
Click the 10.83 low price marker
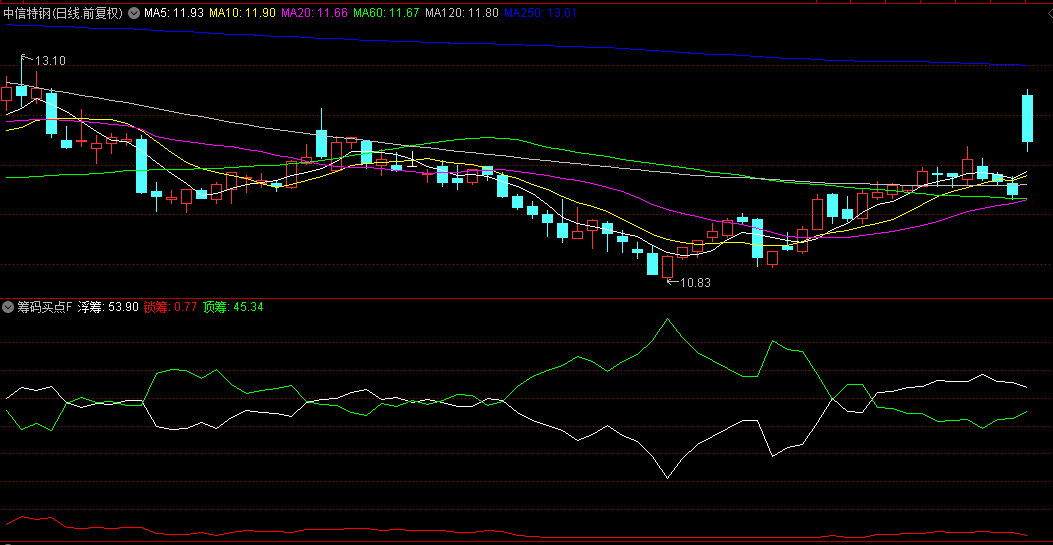tap(695, 283)
